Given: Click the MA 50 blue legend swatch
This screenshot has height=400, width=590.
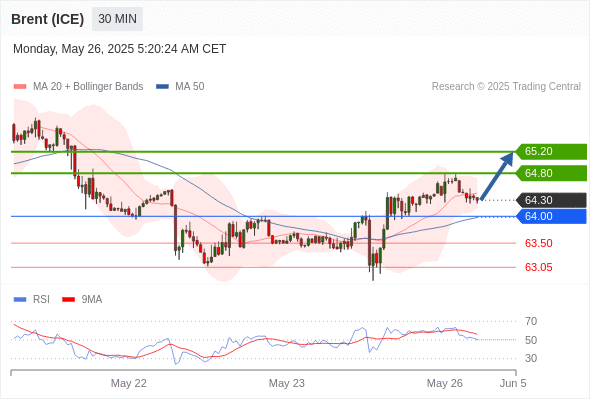Looking at the screenshot, I should point(162,87).
